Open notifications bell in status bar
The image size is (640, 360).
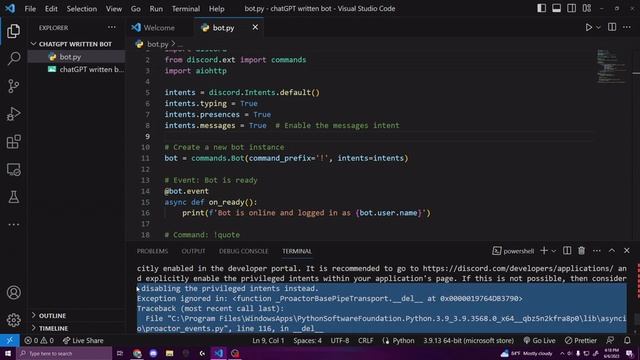point(627,340)
